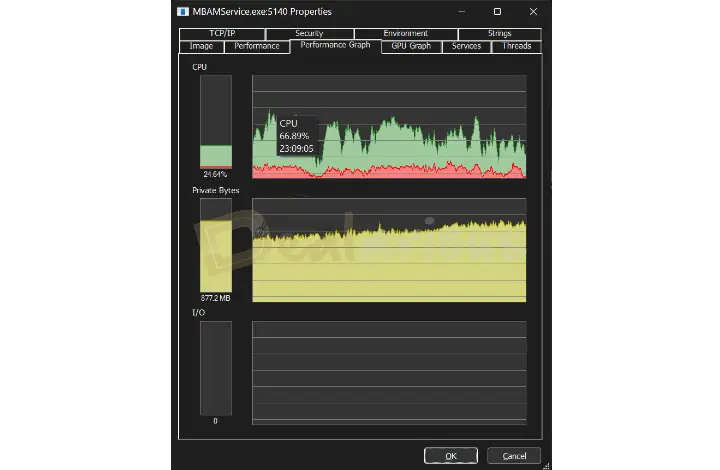Open the GPU Graph tab

[411, 46]
